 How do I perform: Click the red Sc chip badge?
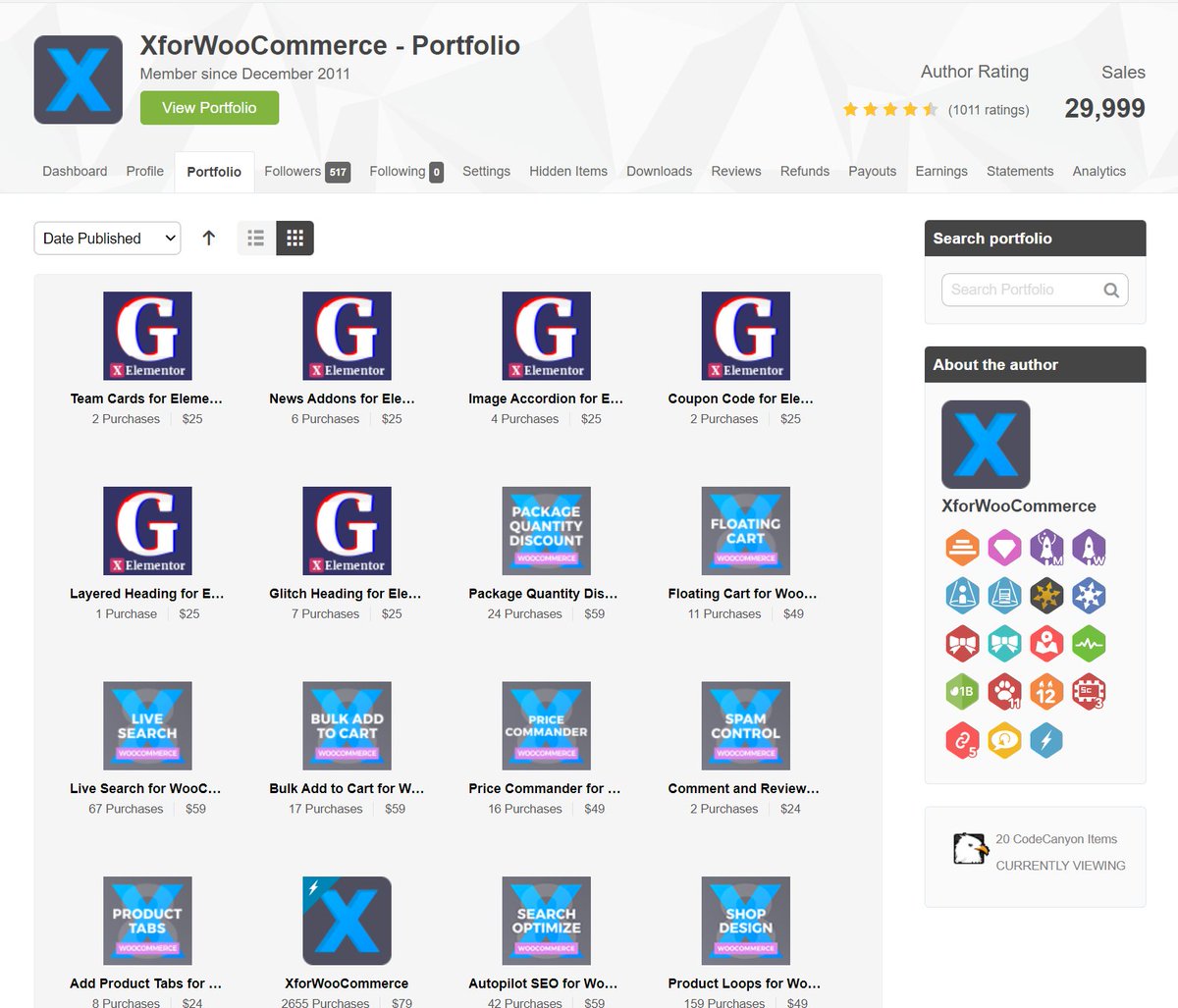pos(1089,692)
